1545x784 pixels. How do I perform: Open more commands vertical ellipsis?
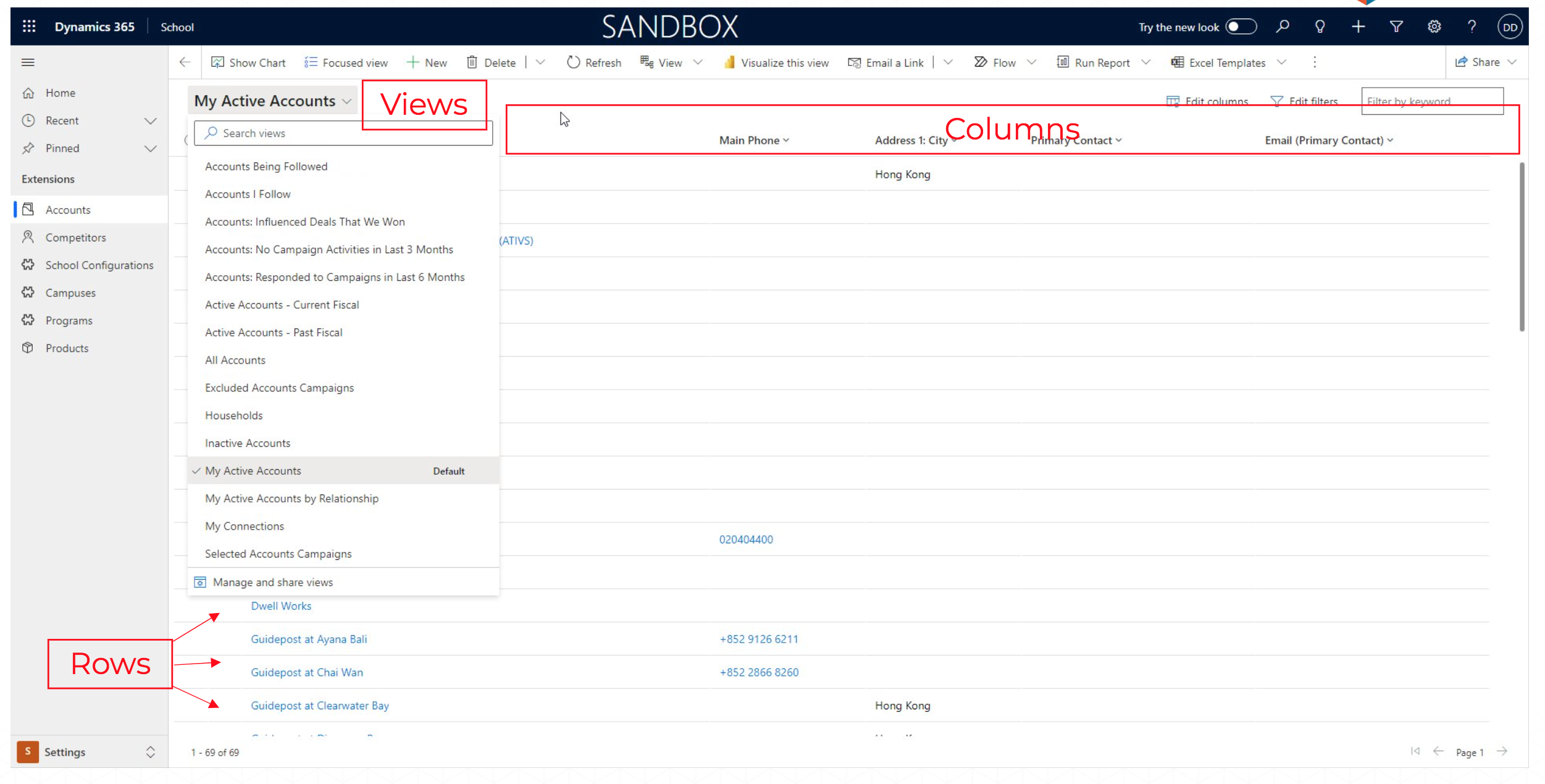1314,62
